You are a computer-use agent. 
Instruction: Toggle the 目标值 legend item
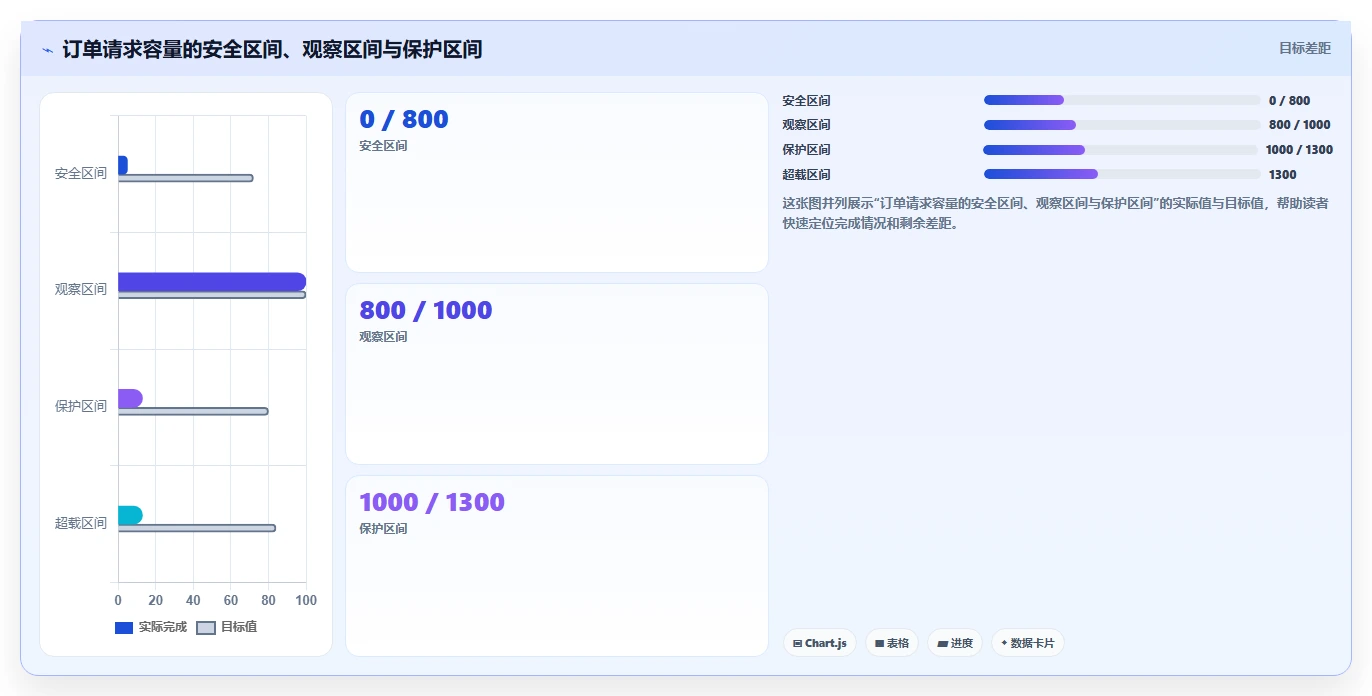[227, 627]
